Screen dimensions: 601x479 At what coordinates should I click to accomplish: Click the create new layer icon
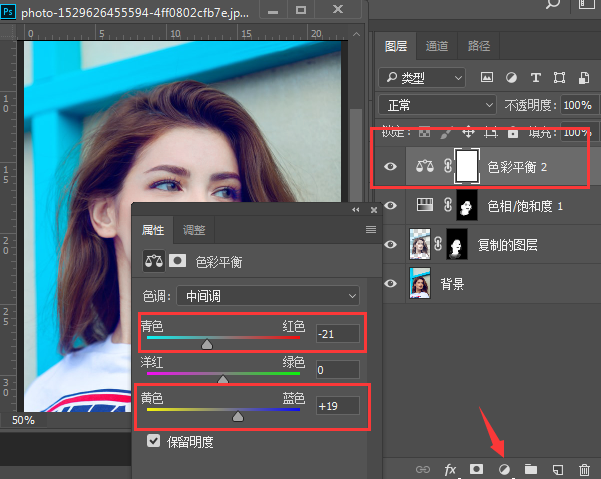tap(558, 468)
